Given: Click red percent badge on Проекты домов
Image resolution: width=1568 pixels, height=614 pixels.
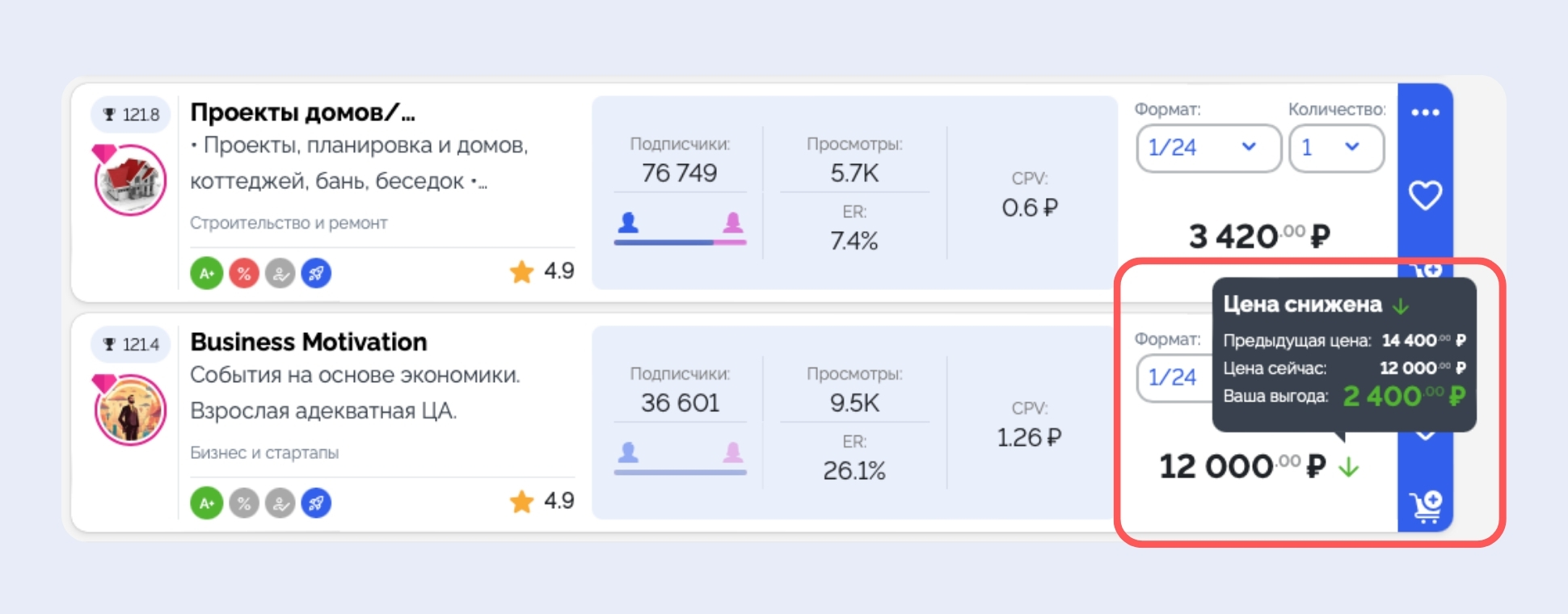Looking at the screenshot, I should pos(243,273).
